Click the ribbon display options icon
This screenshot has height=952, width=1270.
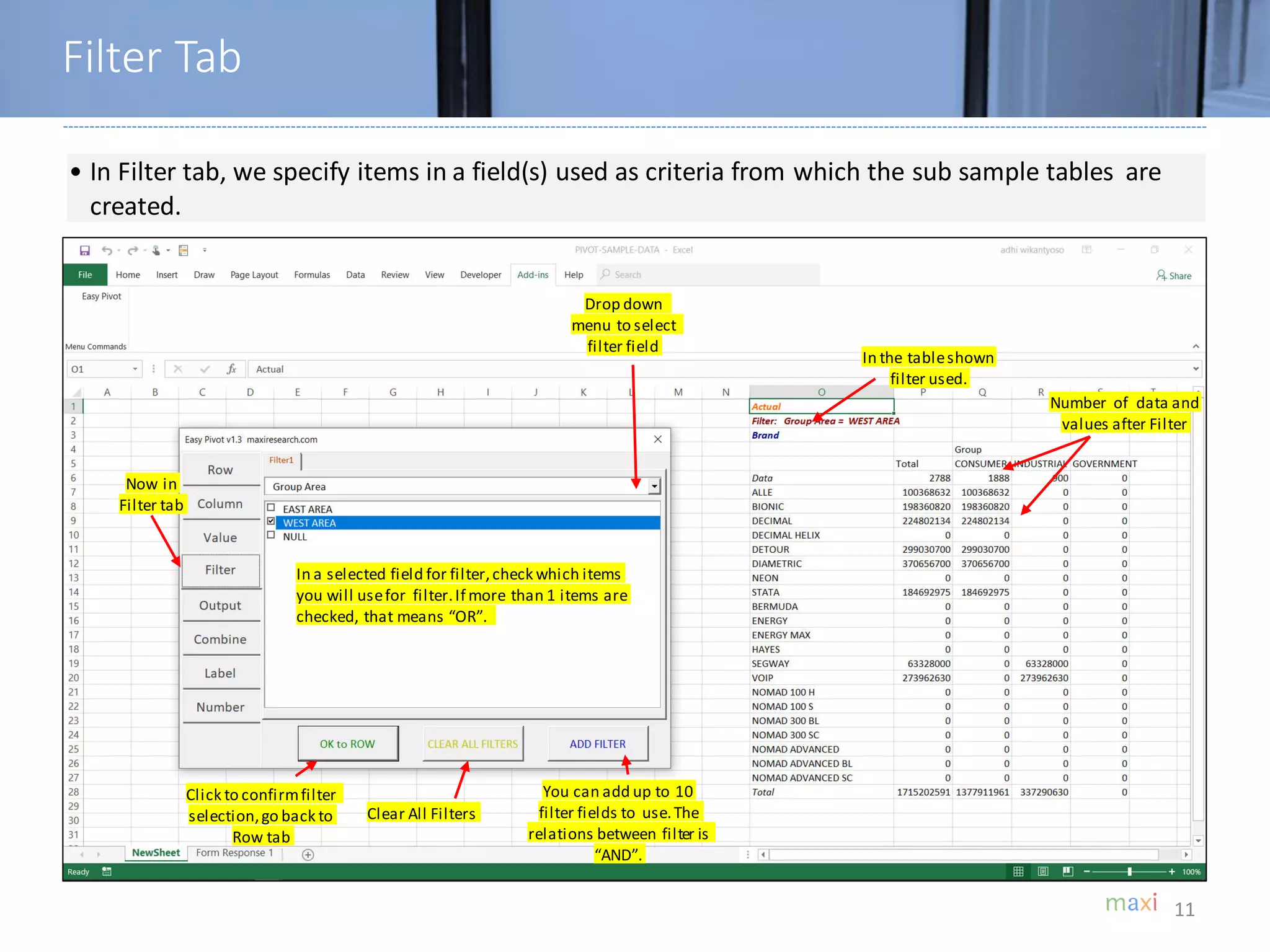pos(1086,249)
